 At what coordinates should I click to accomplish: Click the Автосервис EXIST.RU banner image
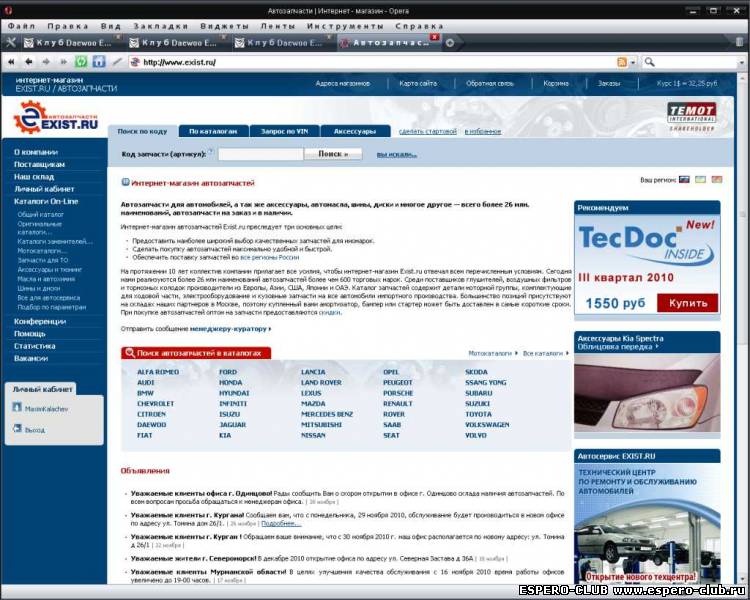[647, 523]
